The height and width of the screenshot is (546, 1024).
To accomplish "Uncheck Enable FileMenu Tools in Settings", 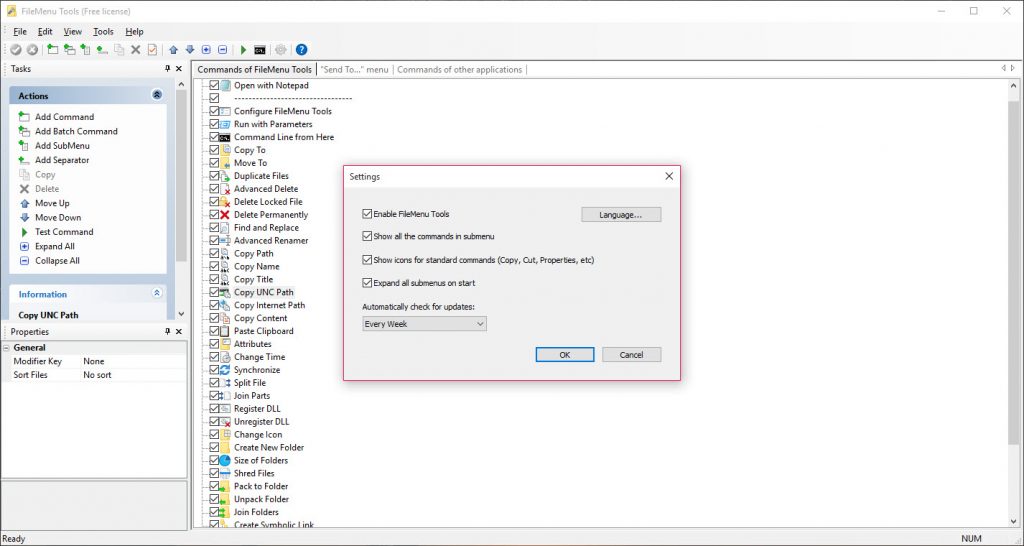I will pos(367,214).
